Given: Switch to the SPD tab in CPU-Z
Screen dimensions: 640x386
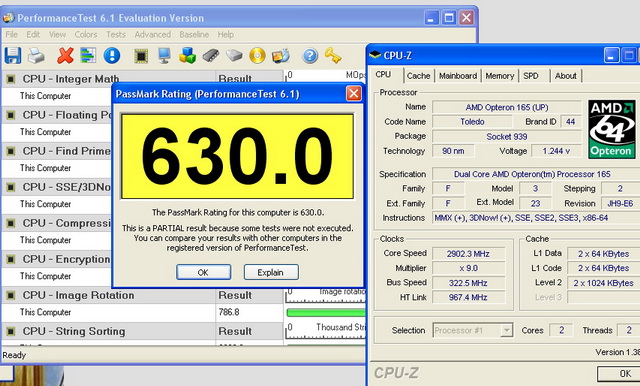Looking at the screenshot, I should tap(531, 76).
